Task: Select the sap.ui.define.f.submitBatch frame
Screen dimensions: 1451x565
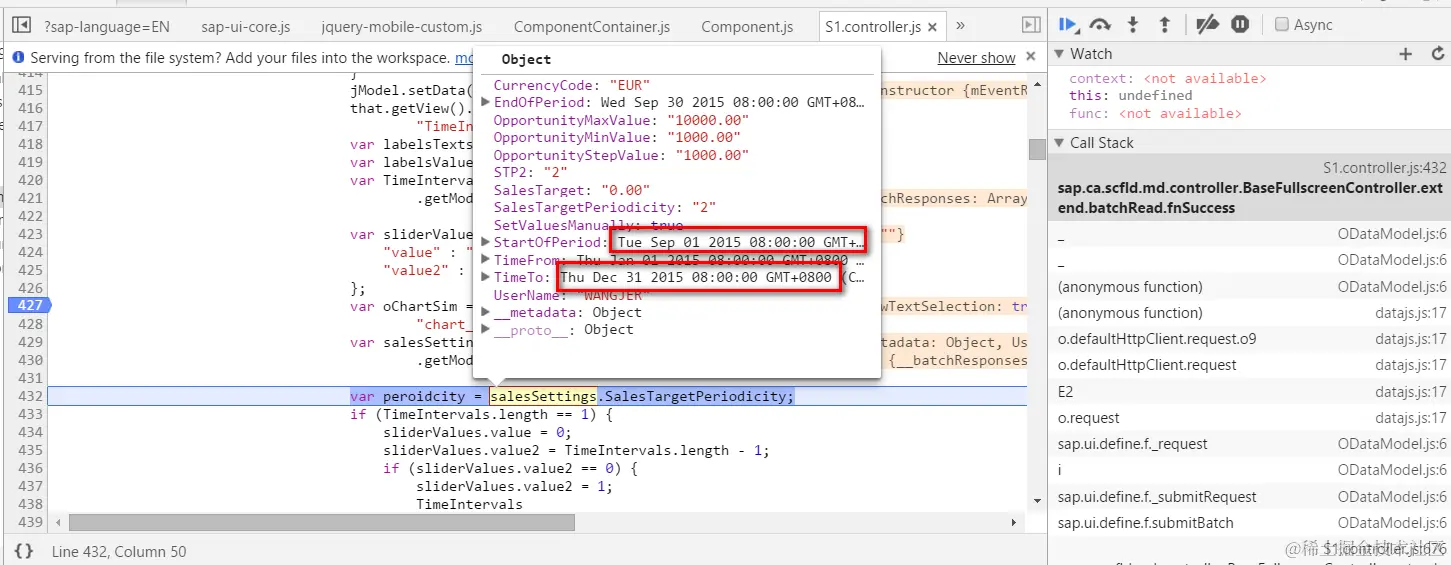Action: pyautogui.click(x=1250, y=523)
